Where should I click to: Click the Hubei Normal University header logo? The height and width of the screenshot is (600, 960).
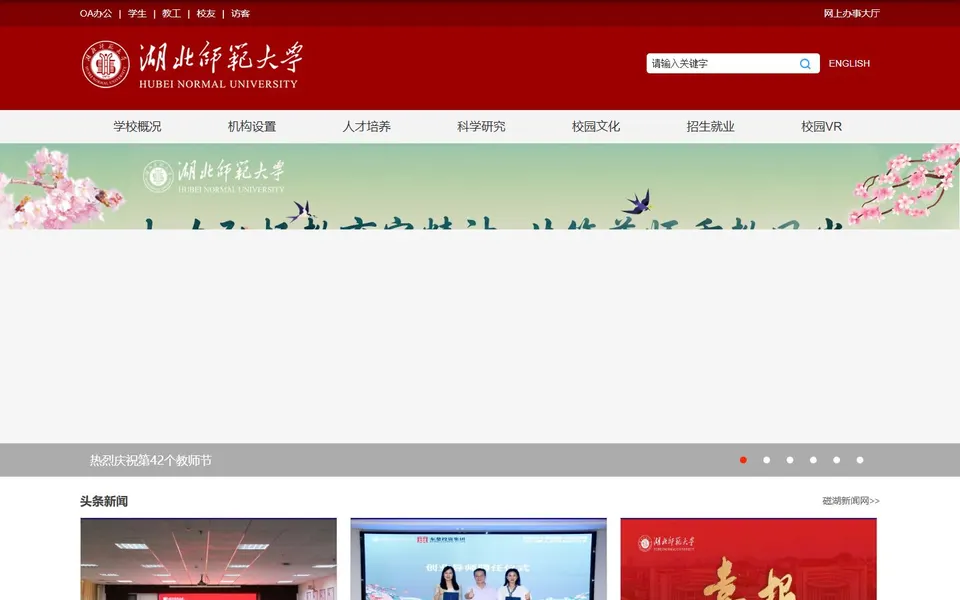point(192,64)
